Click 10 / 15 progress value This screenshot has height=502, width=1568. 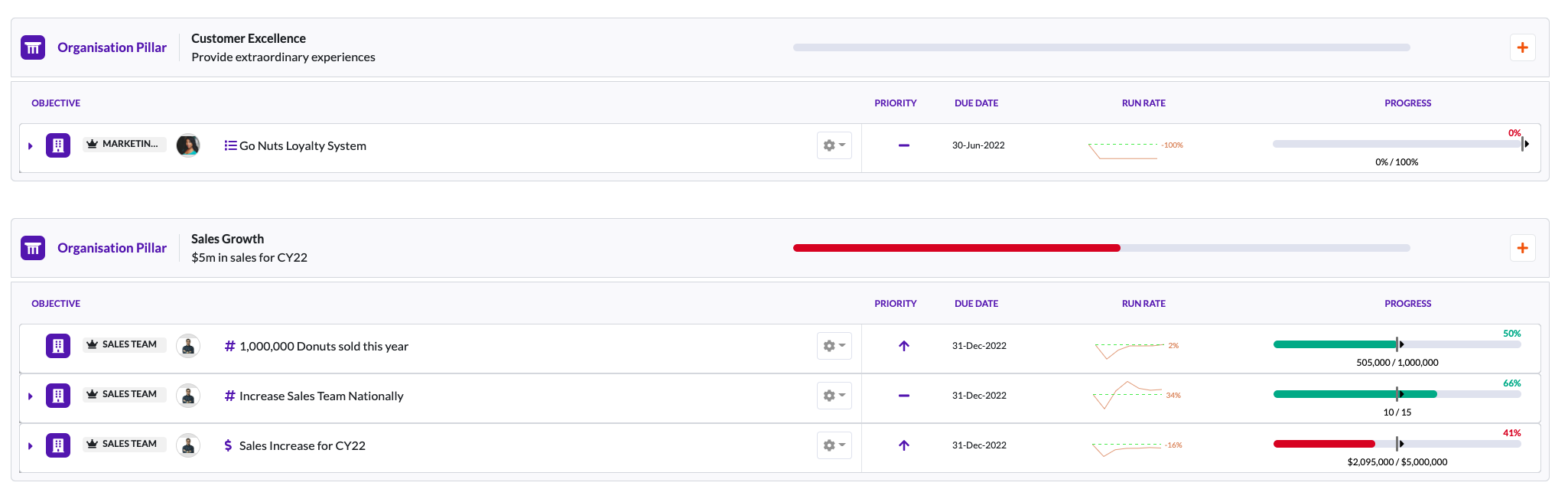1397,412
